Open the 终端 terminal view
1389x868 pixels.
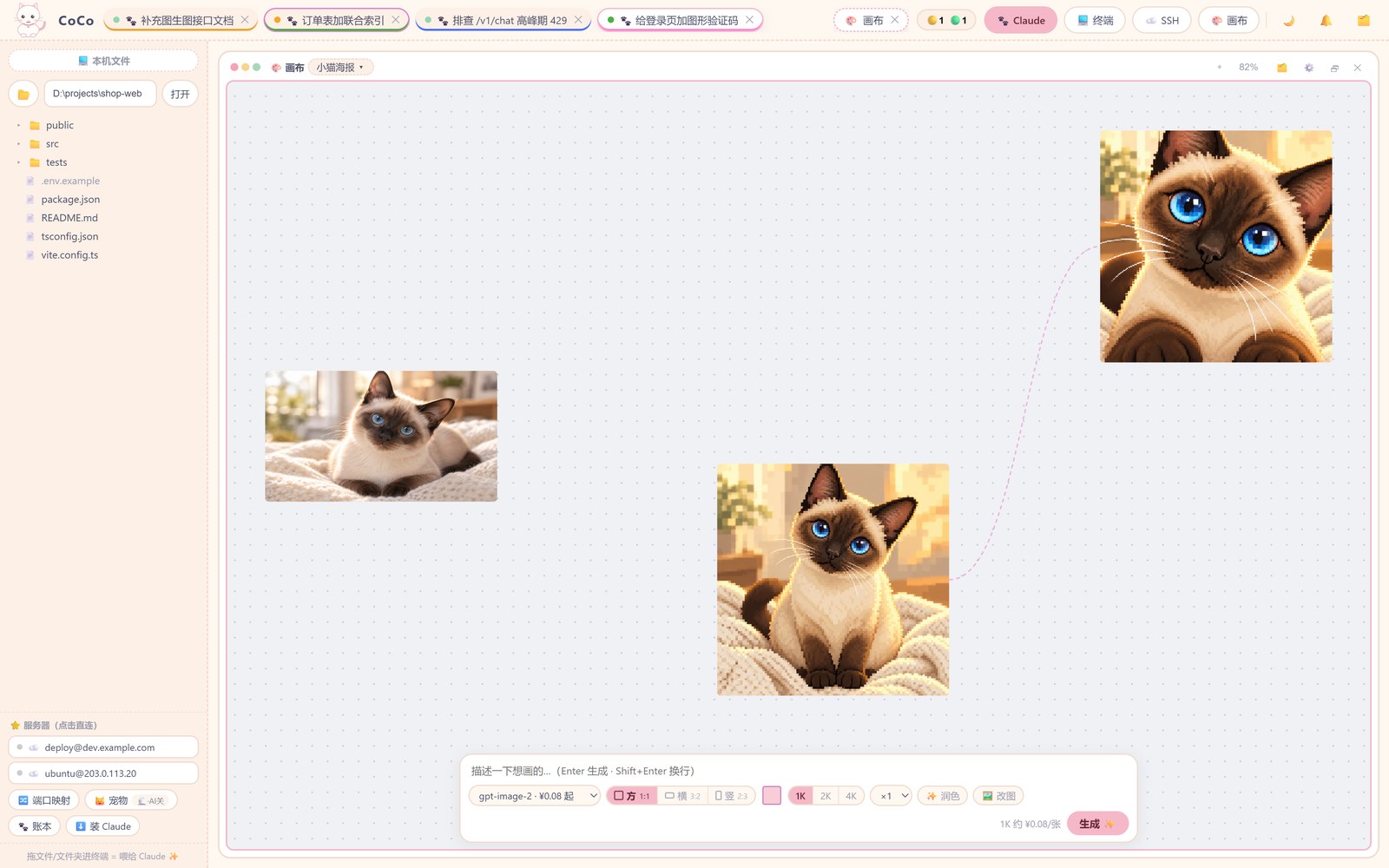[x=1095, y=20]
